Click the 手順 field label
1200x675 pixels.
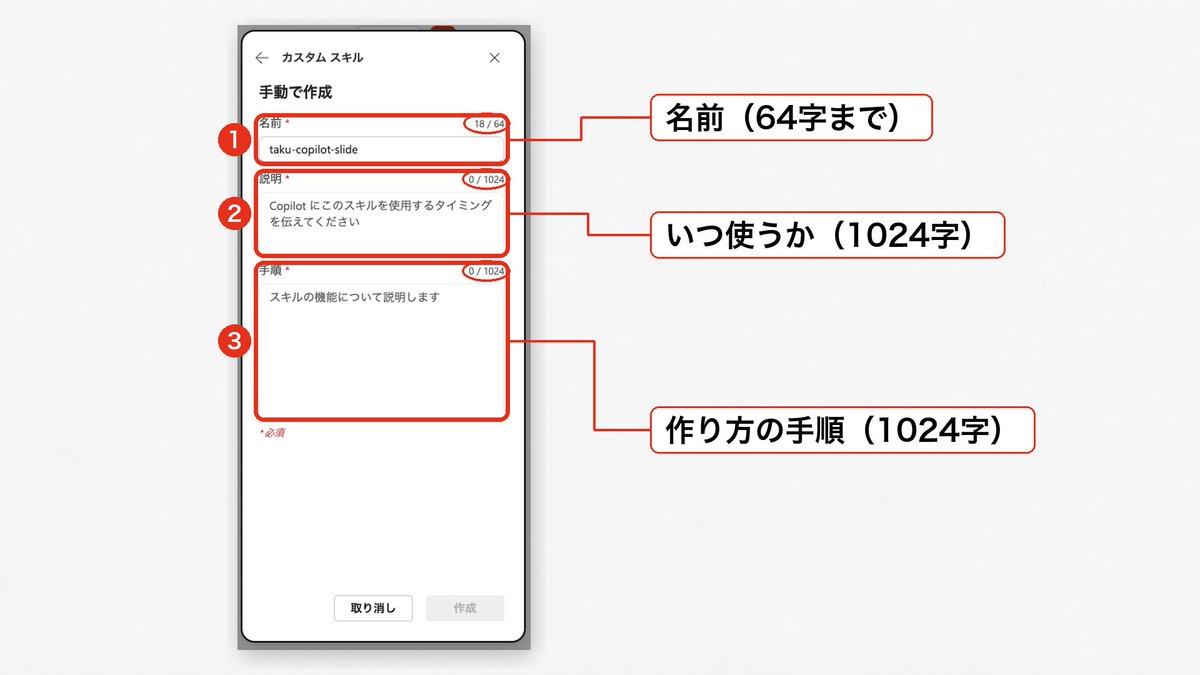[271, 270]
